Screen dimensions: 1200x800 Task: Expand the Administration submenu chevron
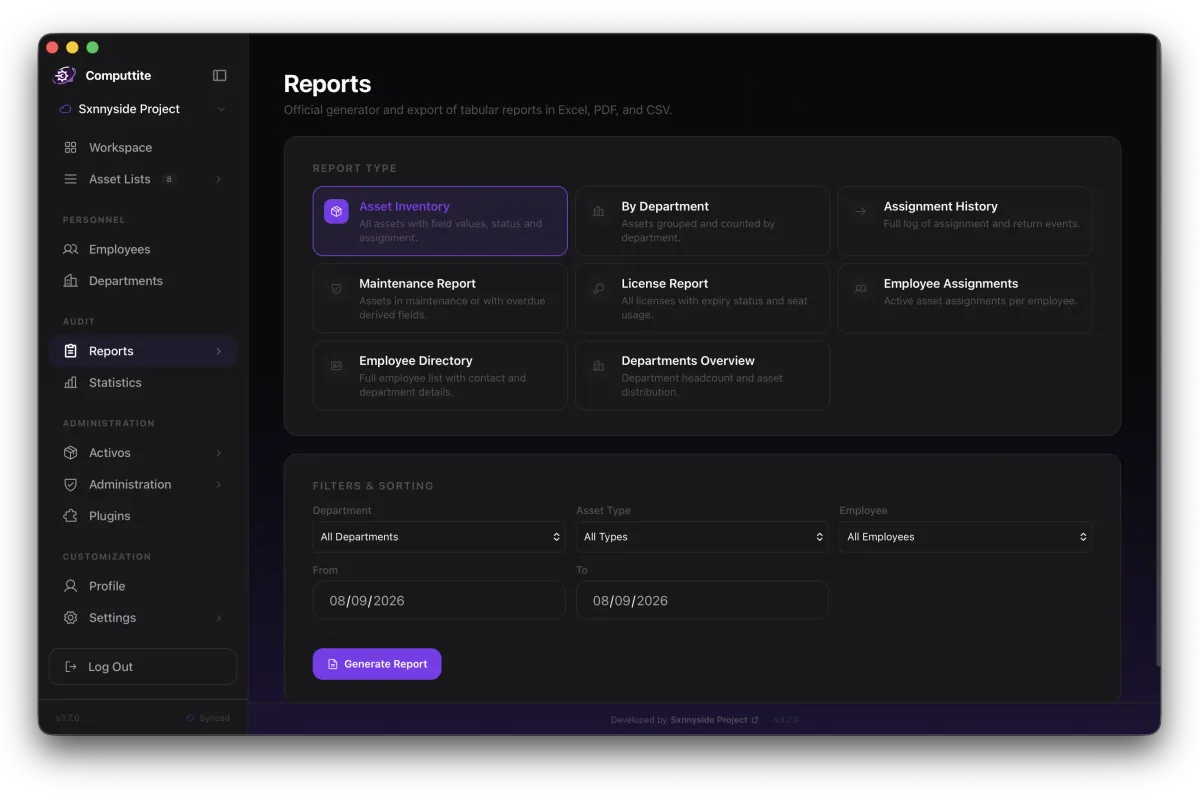coord(218,484)
